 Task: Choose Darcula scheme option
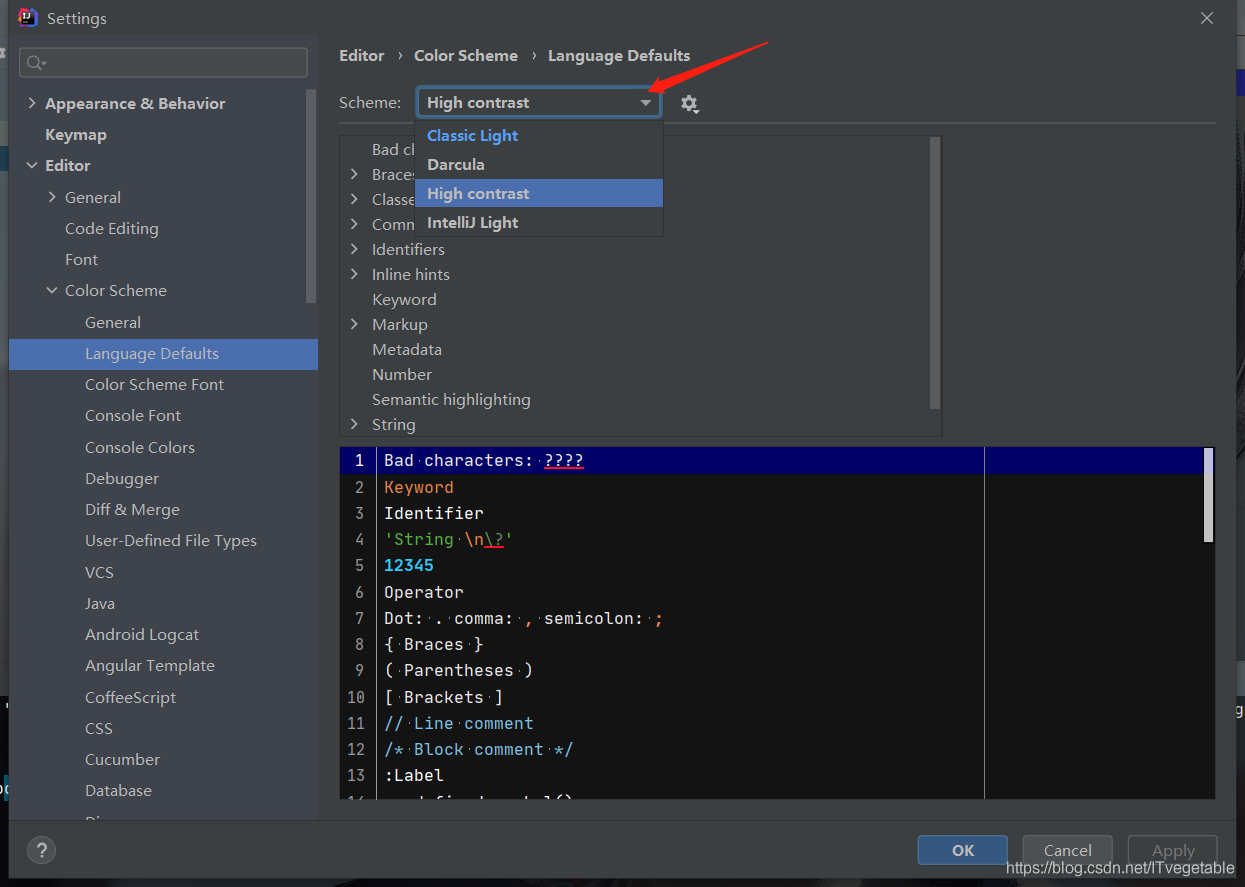pos(539,165)
